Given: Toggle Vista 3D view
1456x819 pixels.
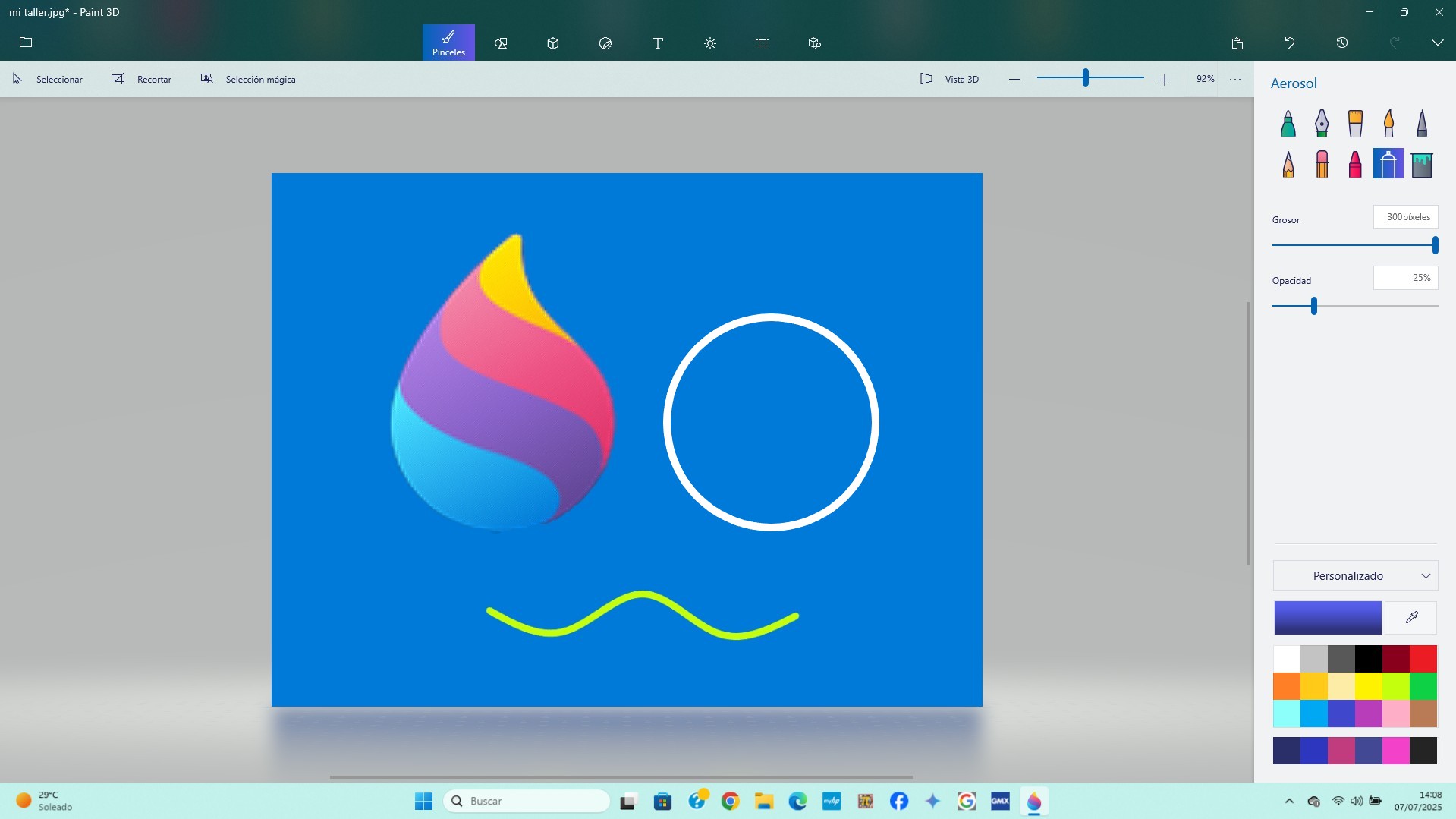Looking at the screenshot, I should (x=949, y=79).
